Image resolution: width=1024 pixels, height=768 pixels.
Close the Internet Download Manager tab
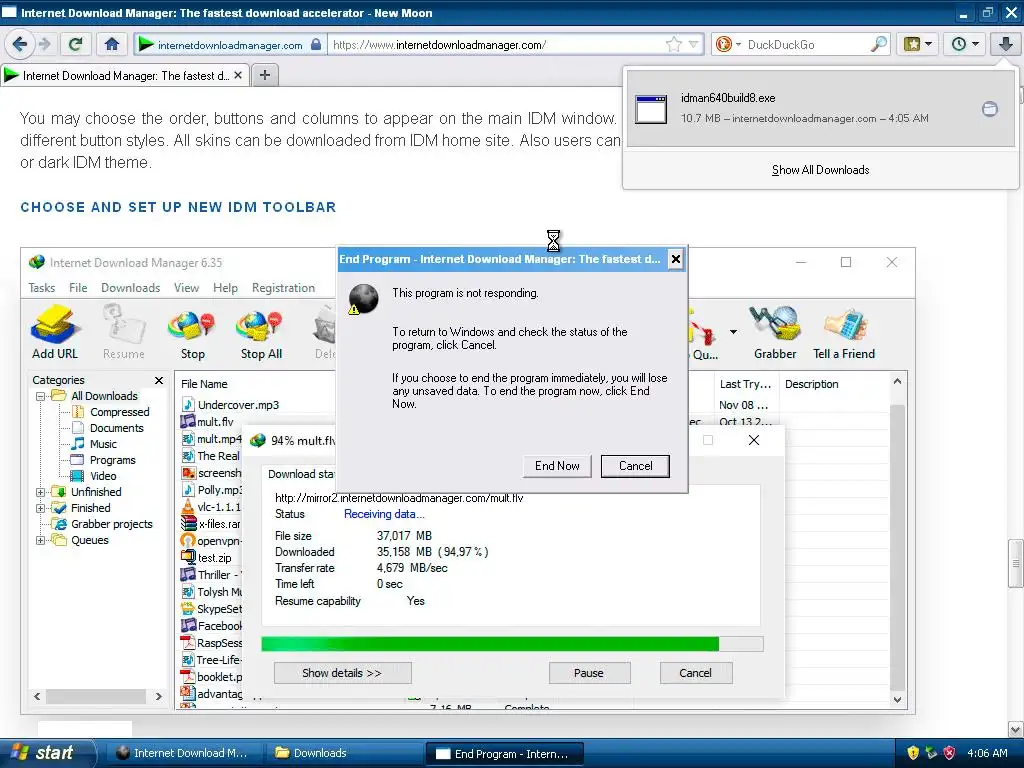tap(238, 76)
